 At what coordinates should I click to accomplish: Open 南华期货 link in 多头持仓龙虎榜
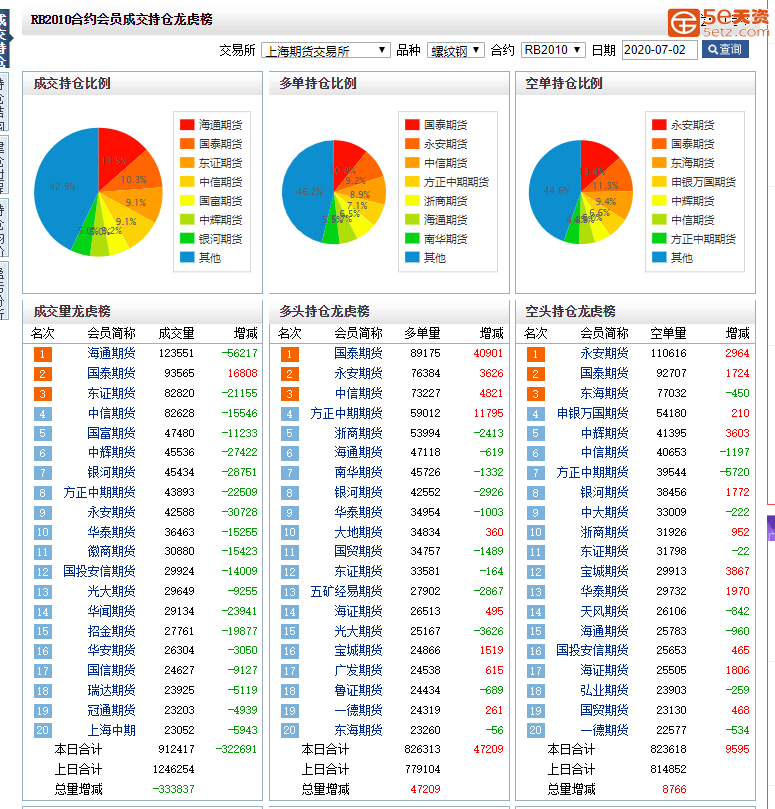point(358,473)
